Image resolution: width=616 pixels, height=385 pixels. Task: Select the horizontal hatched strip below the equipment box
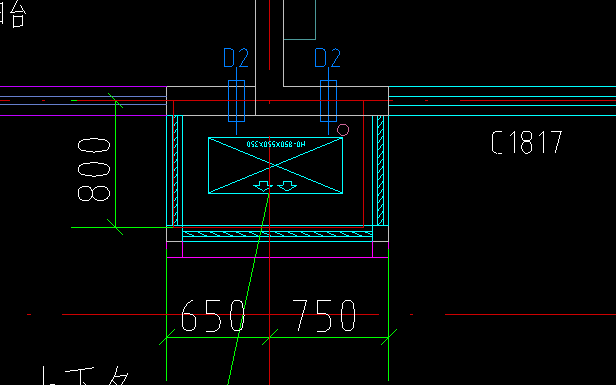[x=277, y=234]
